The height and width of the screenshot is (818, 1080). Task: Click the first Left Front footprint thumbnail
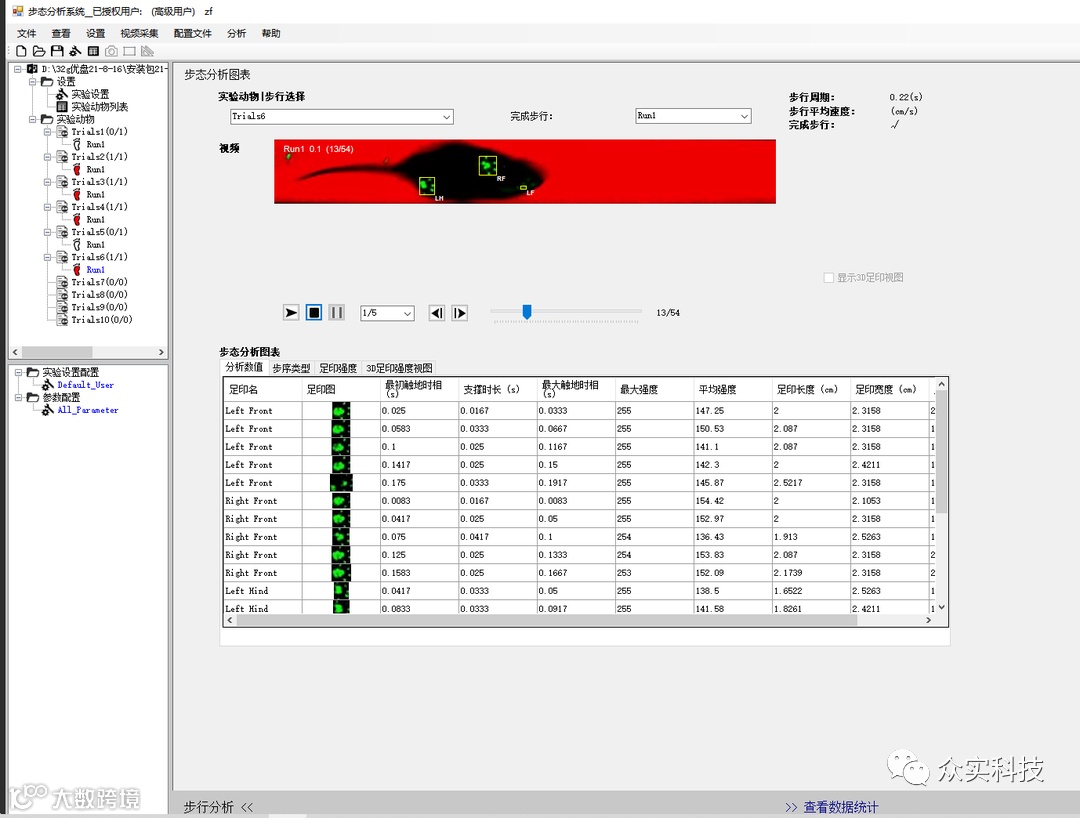(x=341, y=410)
